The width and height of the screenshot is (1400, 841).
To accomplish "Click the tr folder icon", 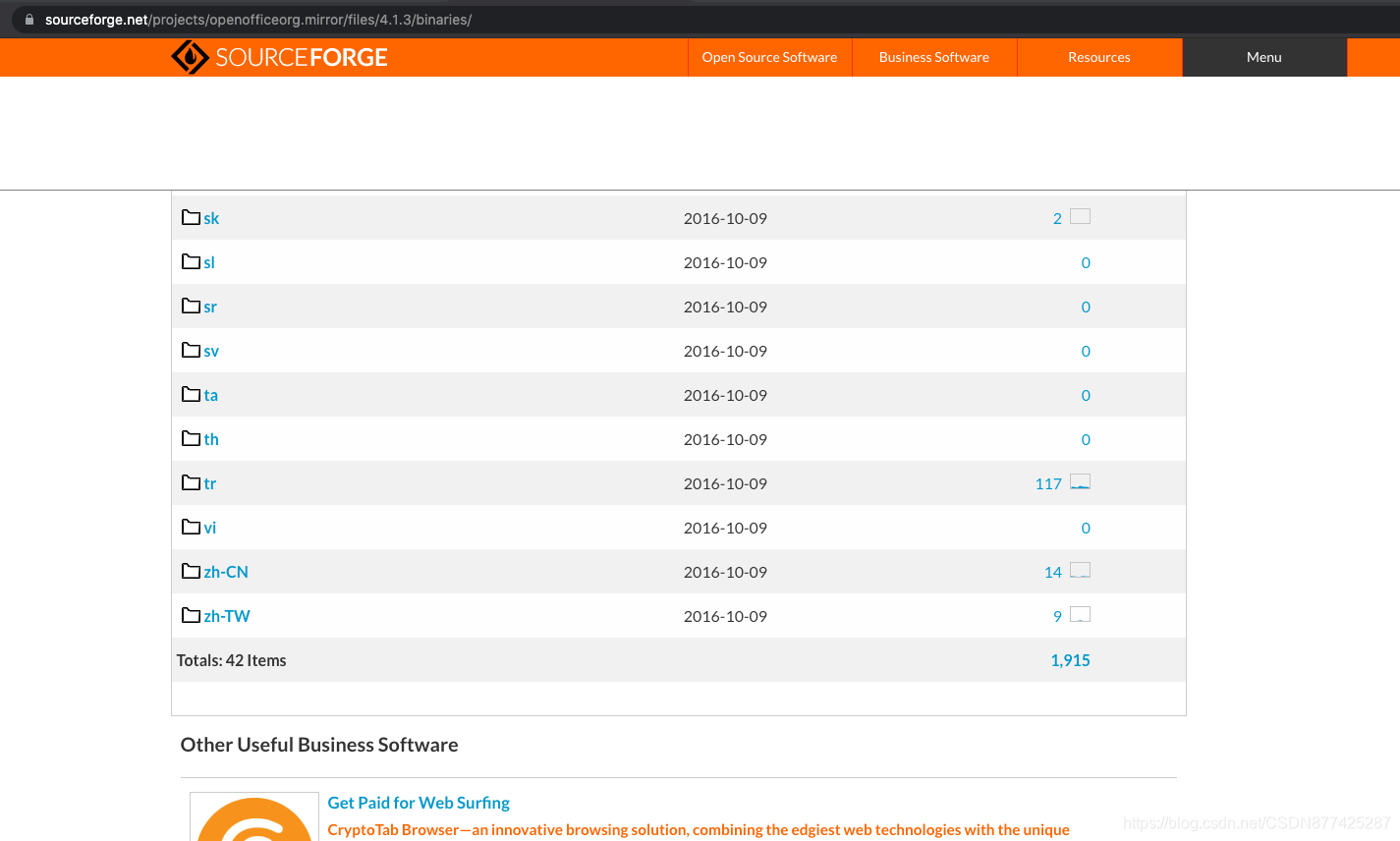I will tap(191, 482).
